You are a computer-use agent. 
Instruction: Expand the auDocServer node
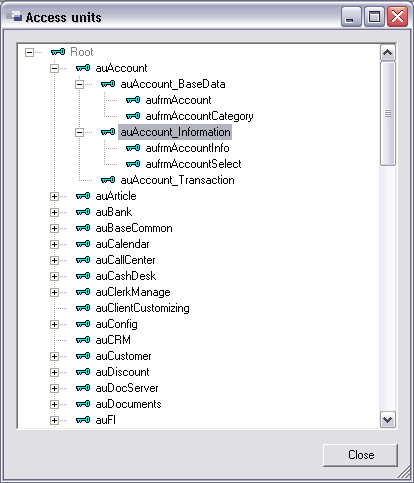click(x=54, y=388)
